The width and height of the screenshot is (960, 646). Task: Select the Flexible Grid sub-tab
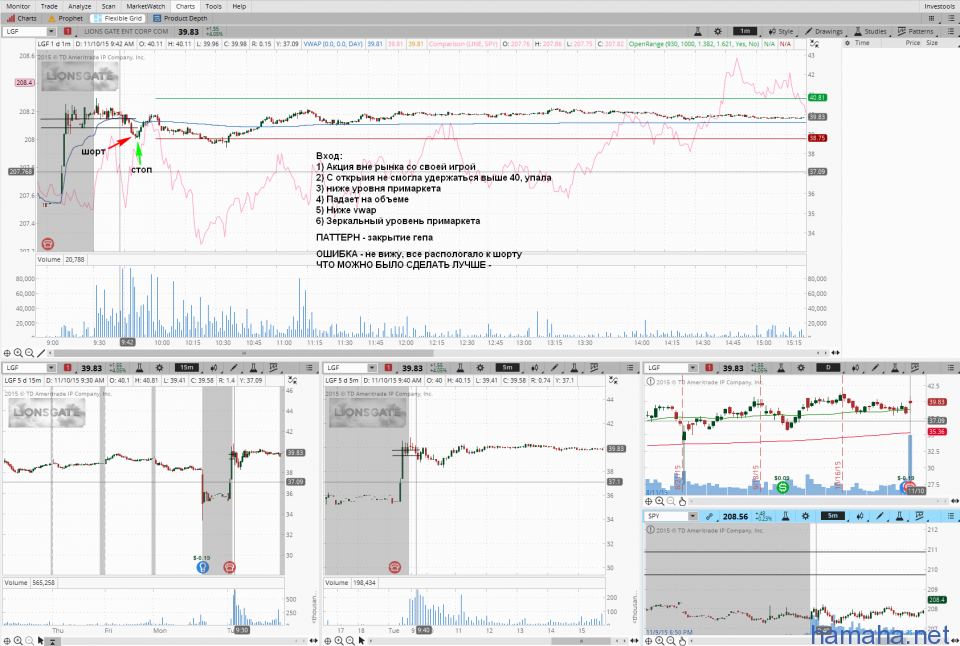click(118, 18)
